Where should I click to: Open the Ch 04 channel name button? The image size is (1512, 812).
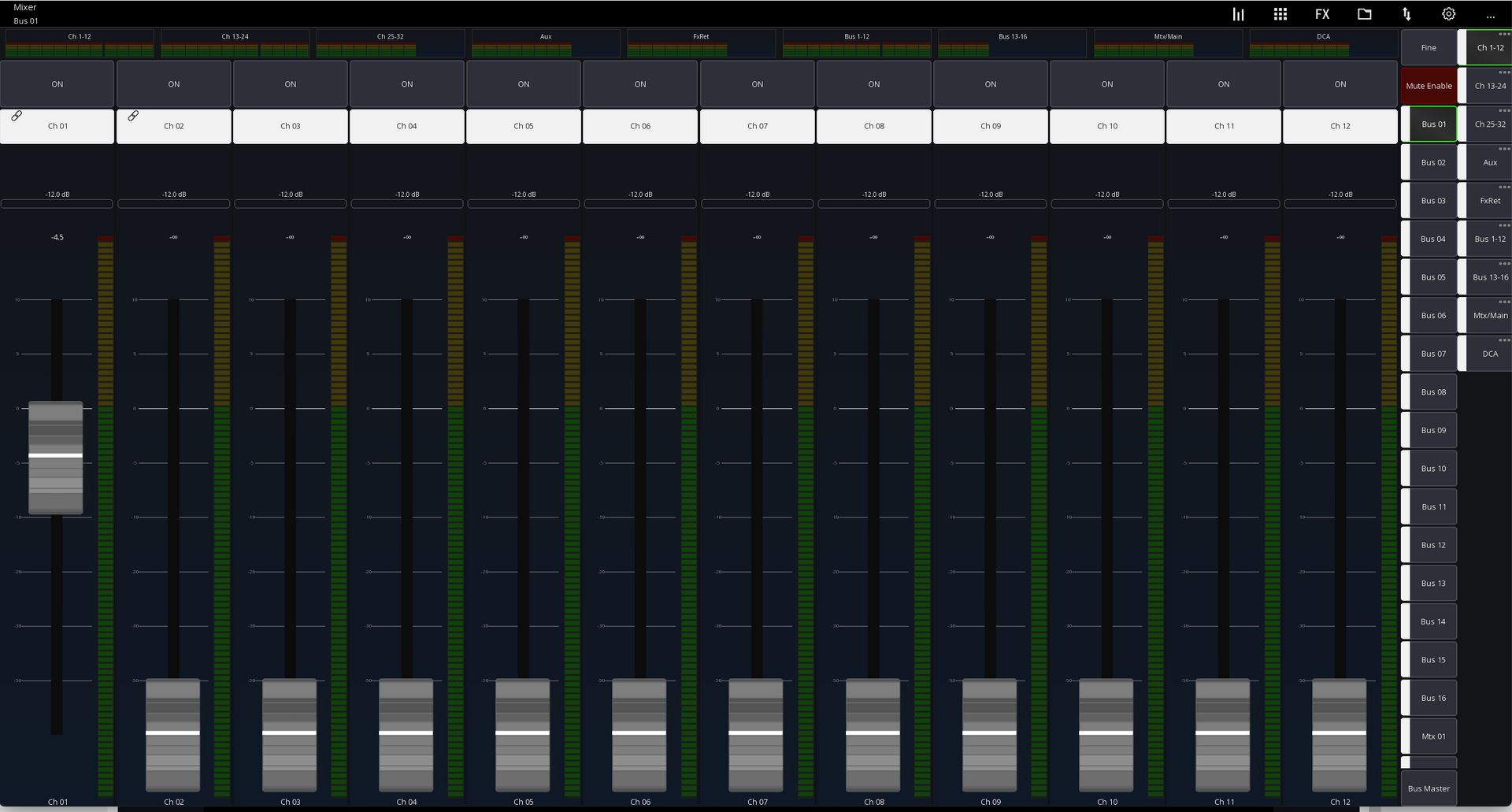point(407,126)
